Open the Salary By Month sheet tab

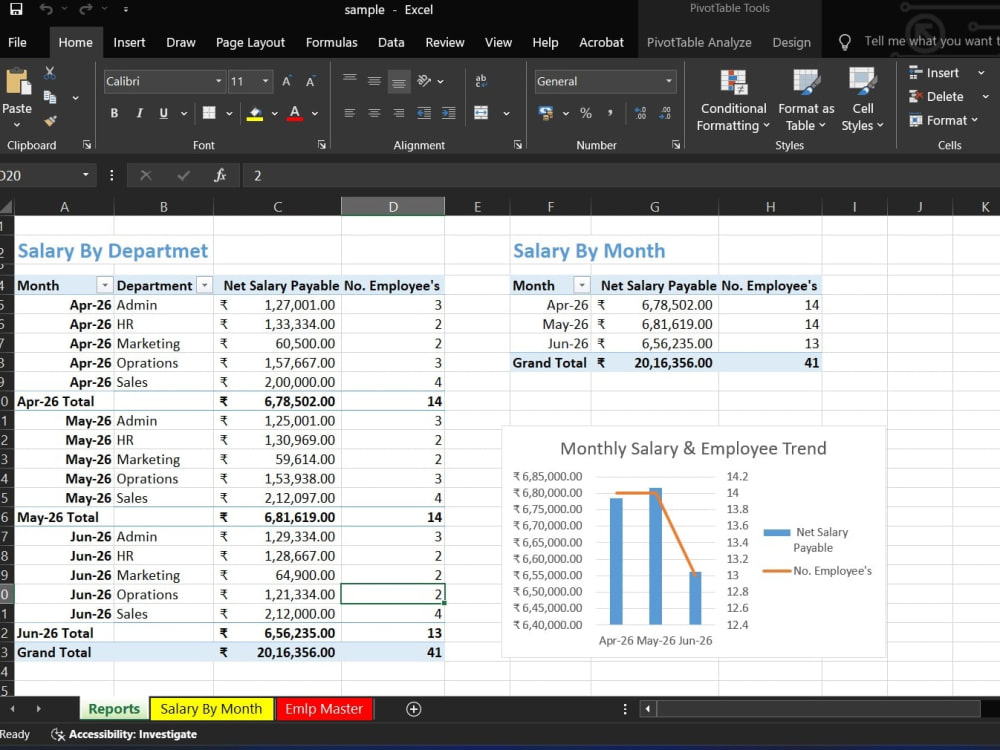point(211,709)
